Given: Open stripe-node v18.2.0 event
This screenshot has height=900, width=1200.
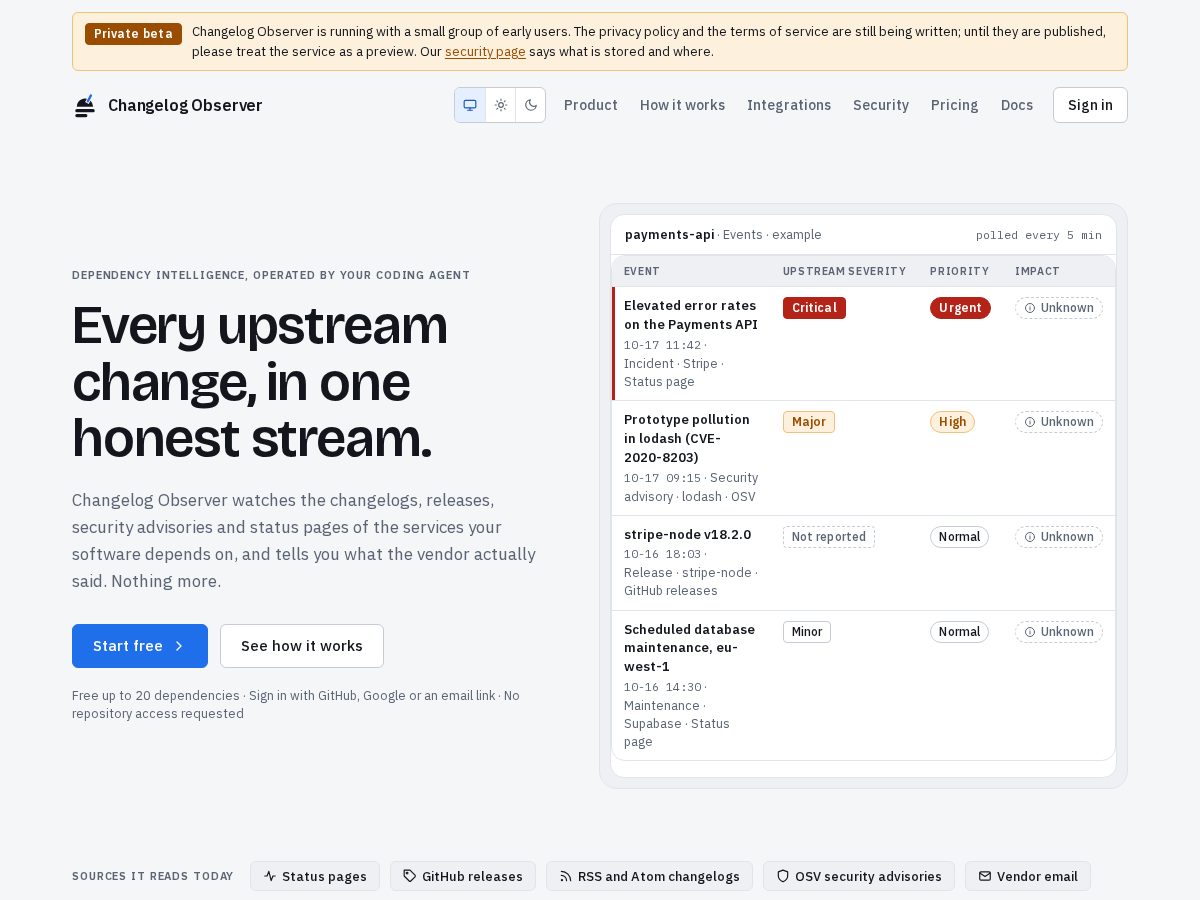Looking at the screenshot, I should pyautogui.click(x=687, y=535).
